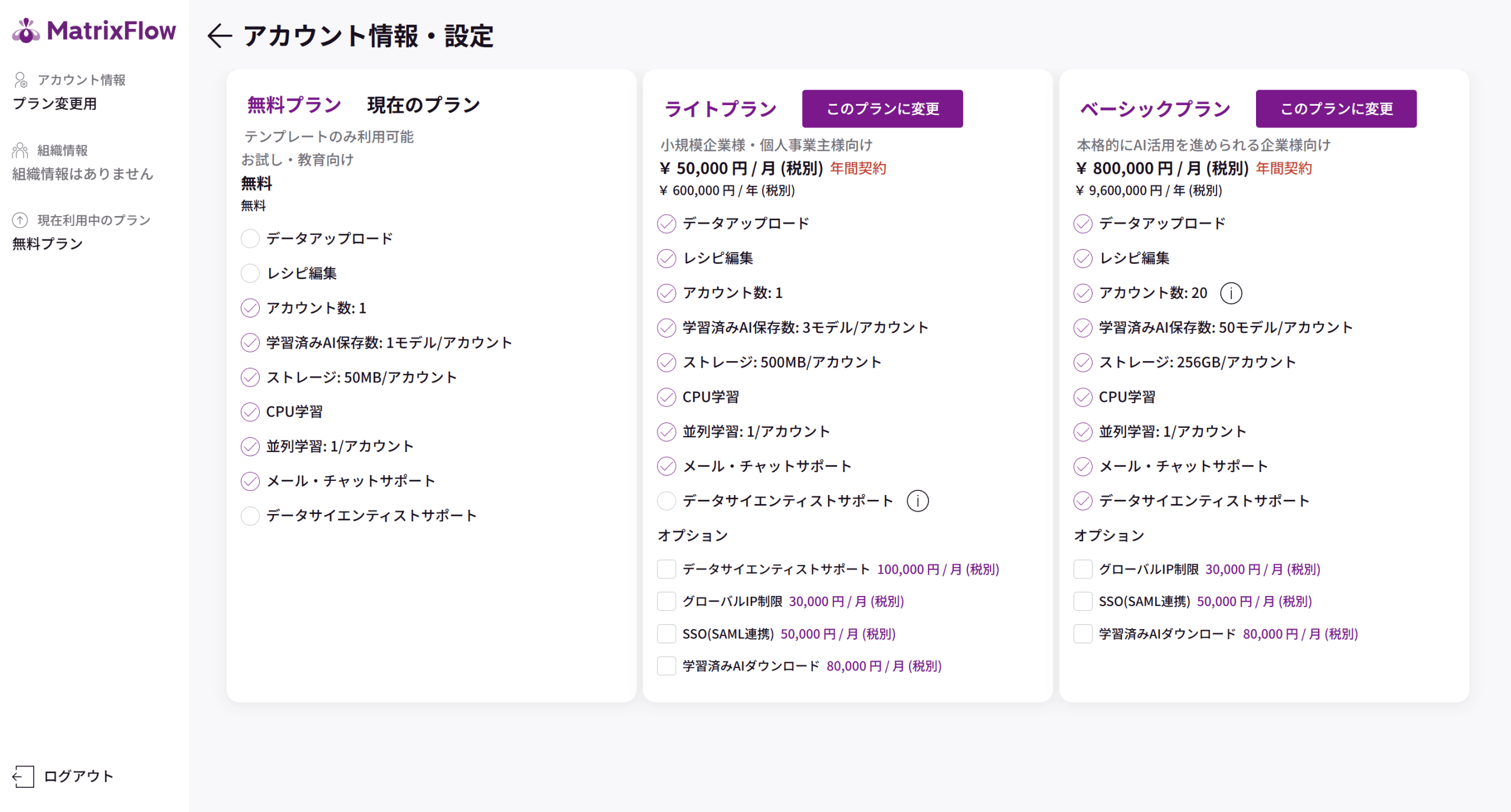Click the 現在利用中のプラン arrow-circle icon
This screenshot has width=1511, height=812.
tap(20, 220)
